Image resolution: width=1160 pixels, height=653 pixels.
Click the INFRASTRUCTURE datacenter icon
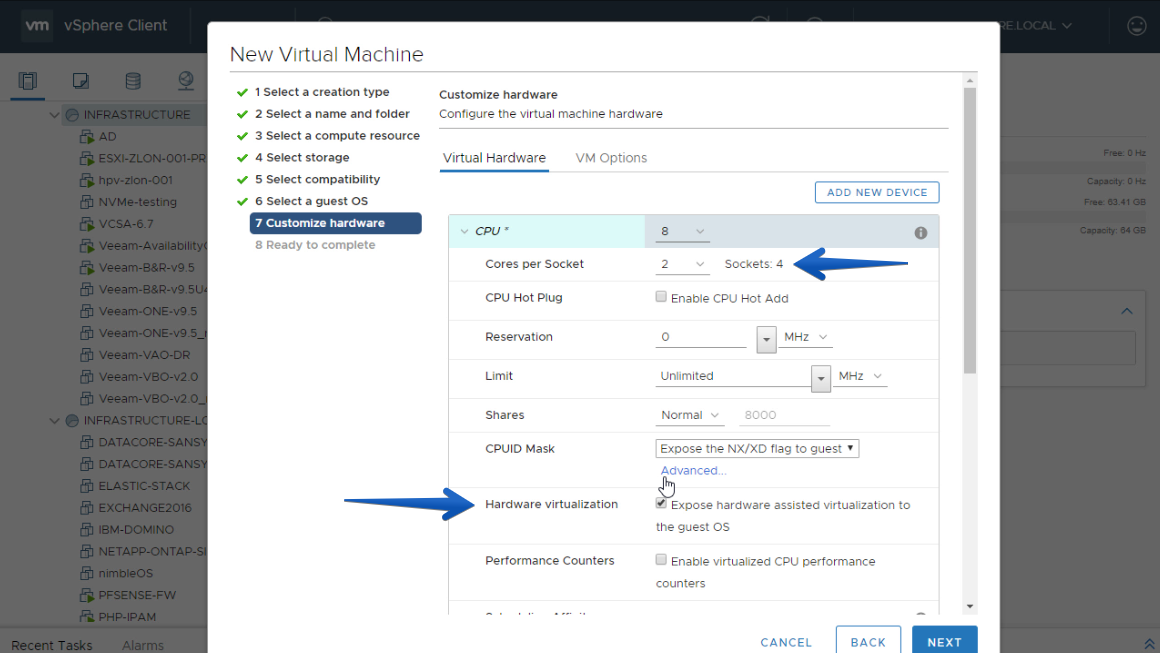pyautogui.click(x=72, y=115)
